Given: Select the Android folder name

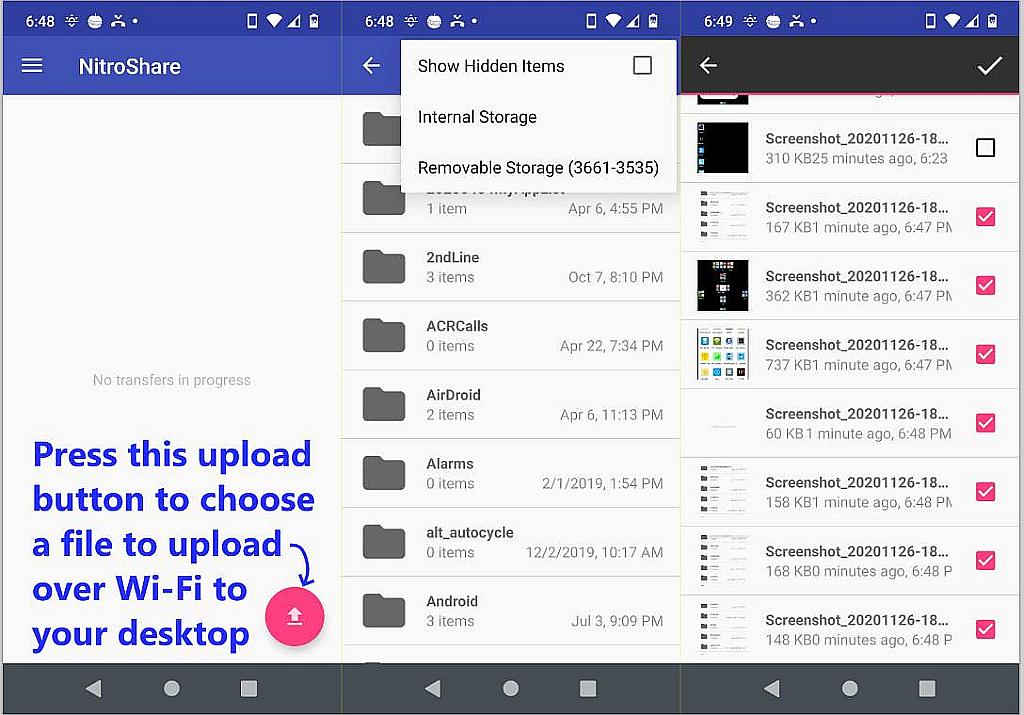Looking at the screenshot, I should [452, 601].
